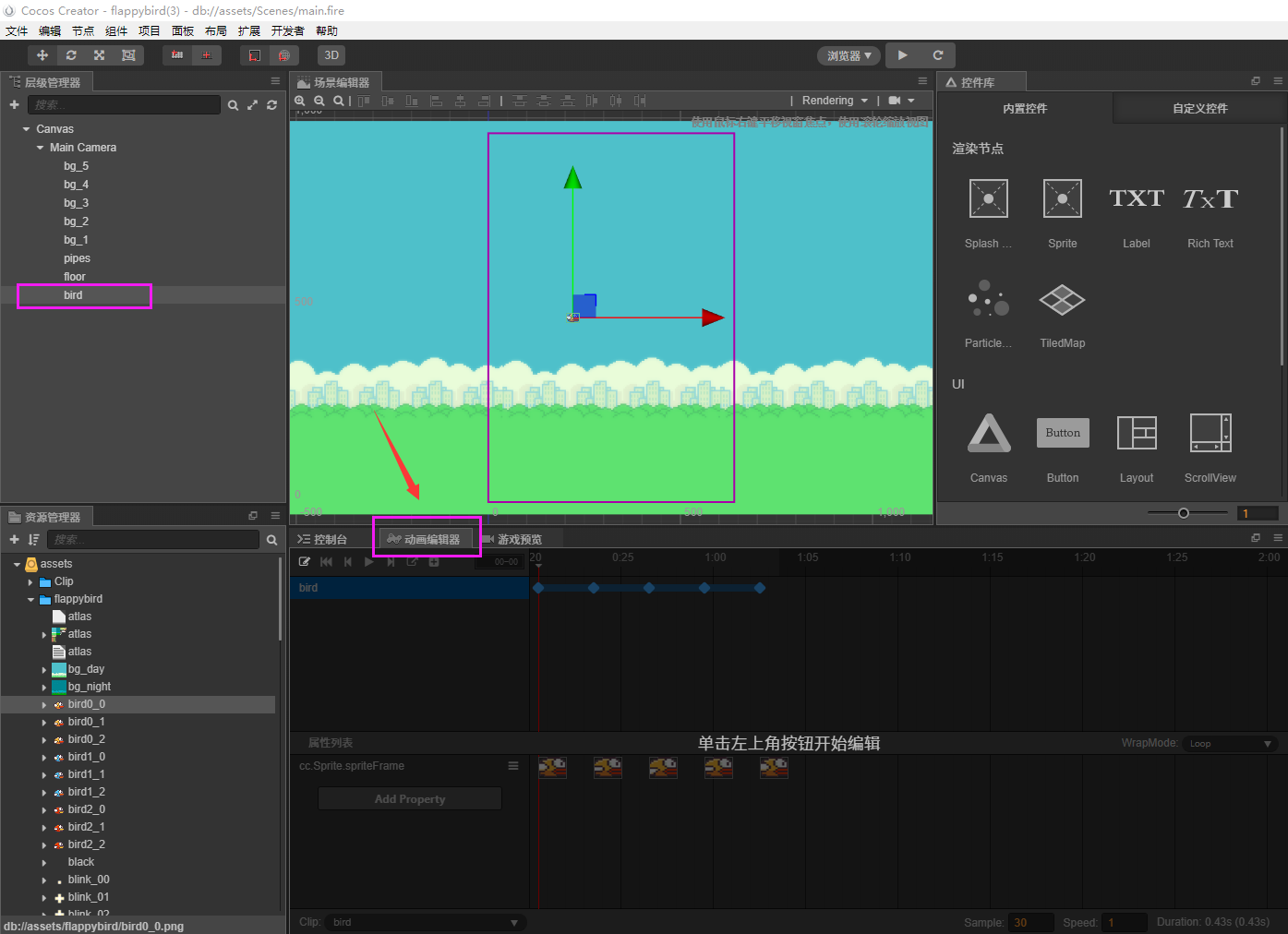Click the Sample rate input field
The height and width of the screenshot is (934, 1288).
[x=1031, y=922]
